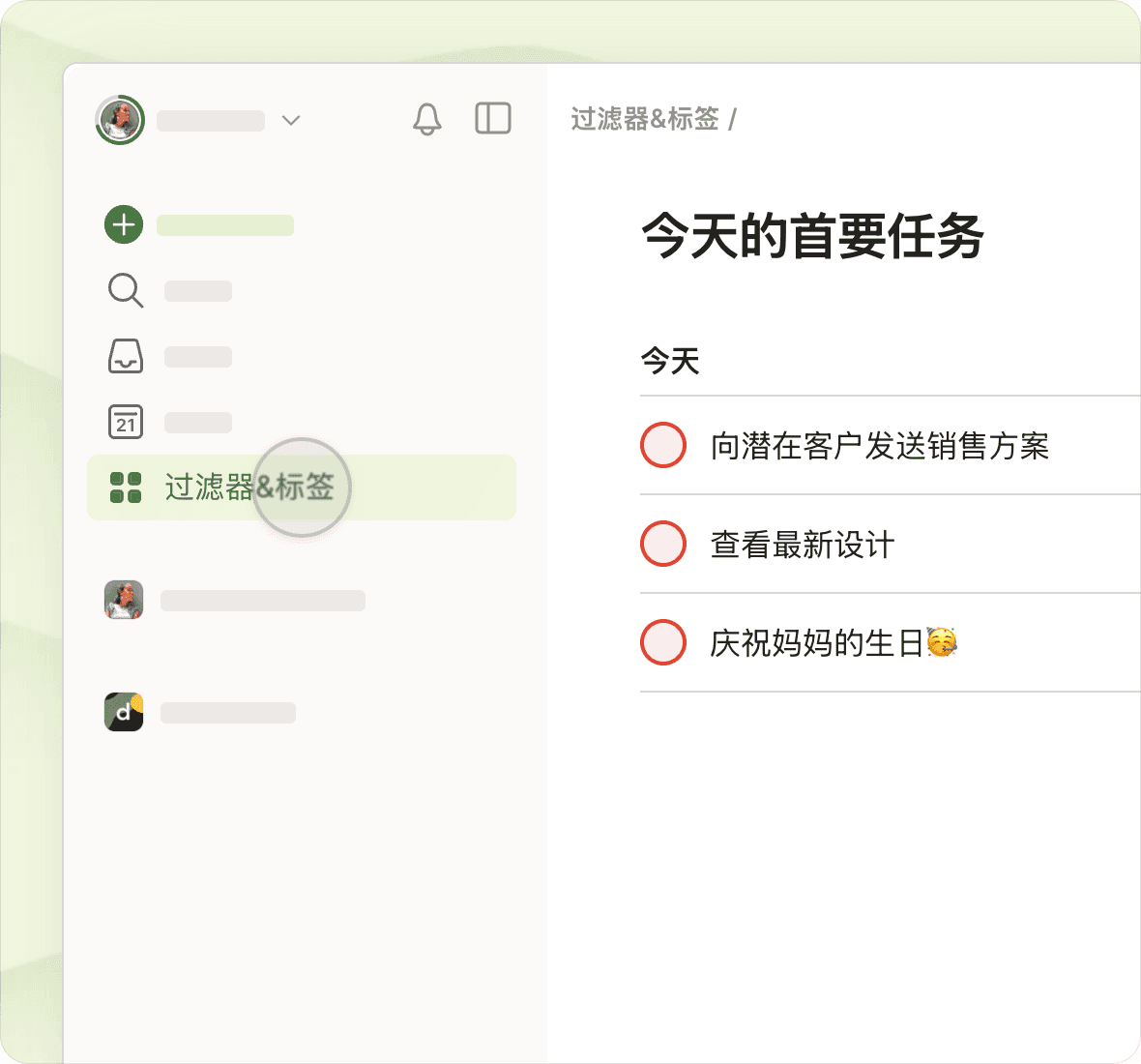Mark 庆祝妈妈的生日 as done

point(663,642)
